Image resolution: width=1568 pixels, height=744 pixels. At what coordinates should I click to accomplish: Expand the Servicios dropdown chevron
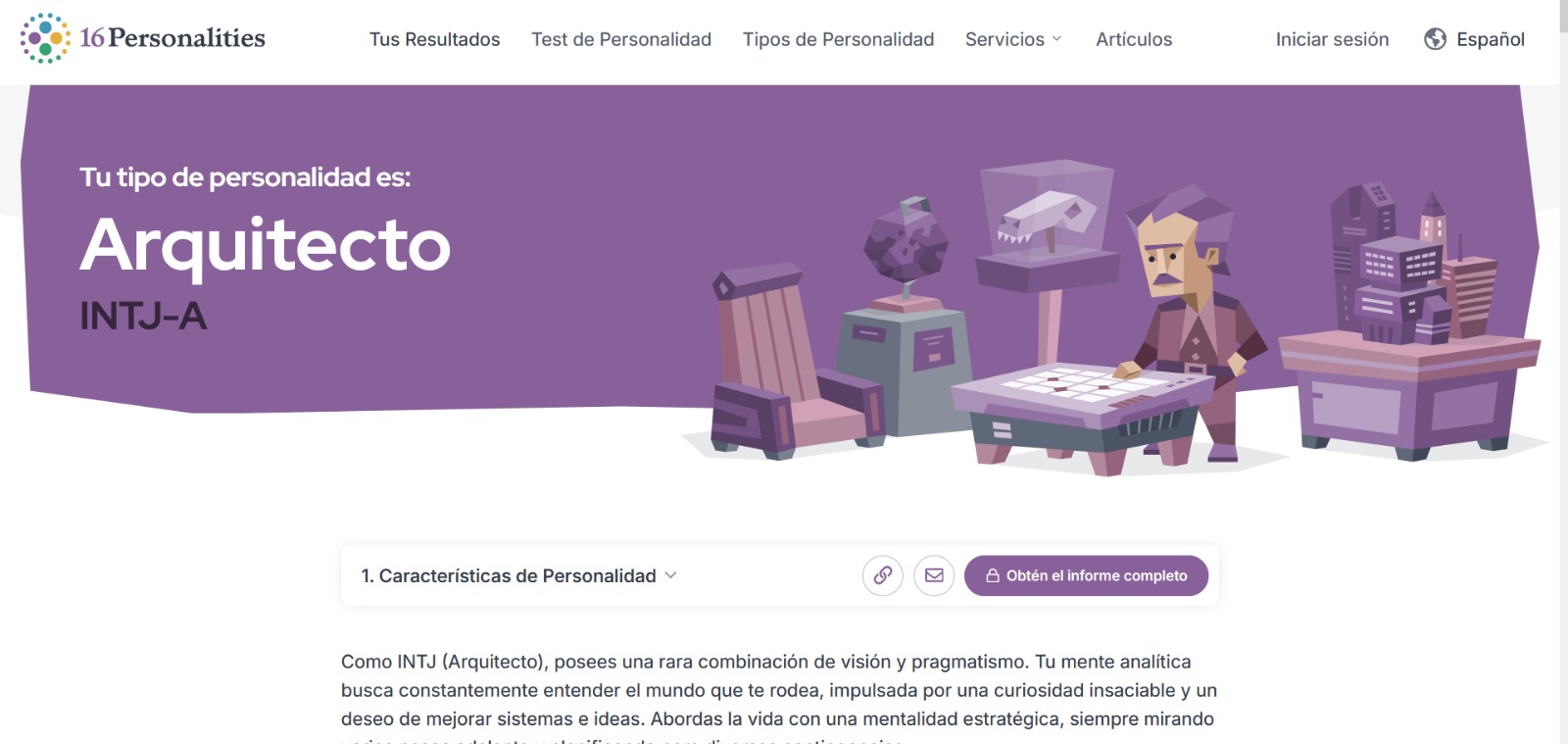click(1056, 39)
